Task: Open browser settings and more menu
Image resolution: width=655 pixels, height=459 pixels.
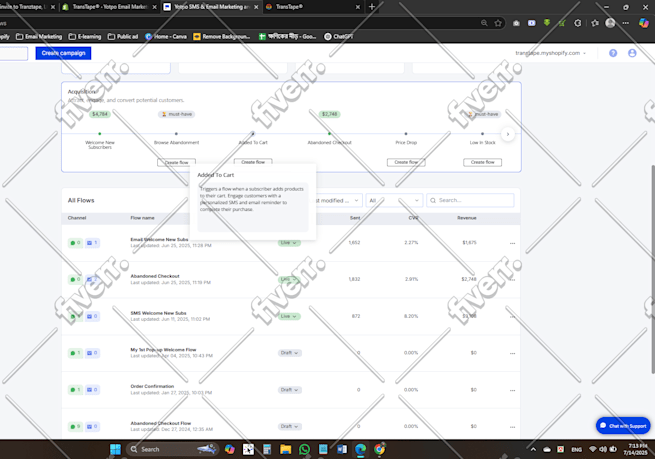Action: coord(625,23)
